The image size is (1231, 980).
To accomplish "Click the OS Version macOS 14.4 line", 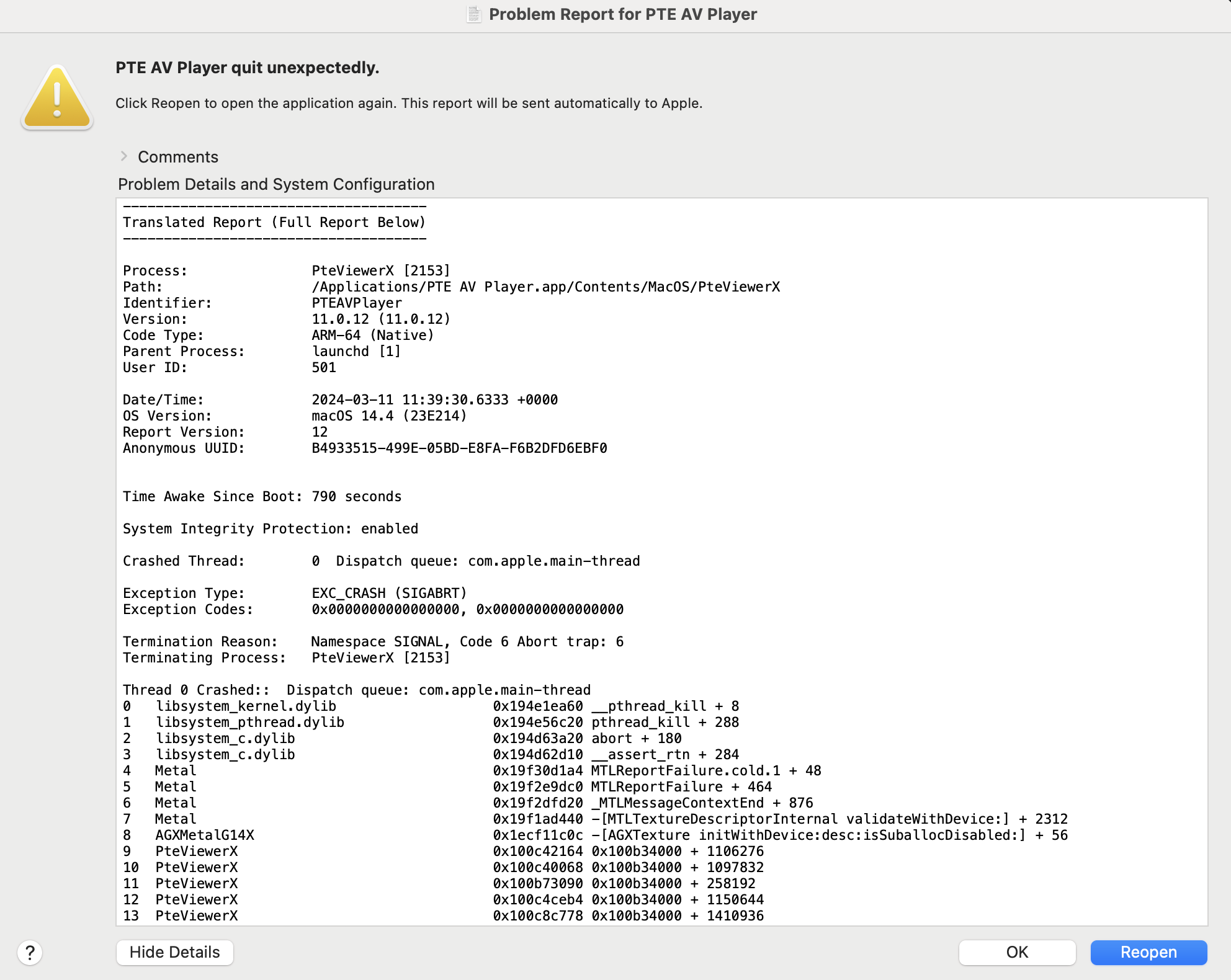I will pos(388,416).
